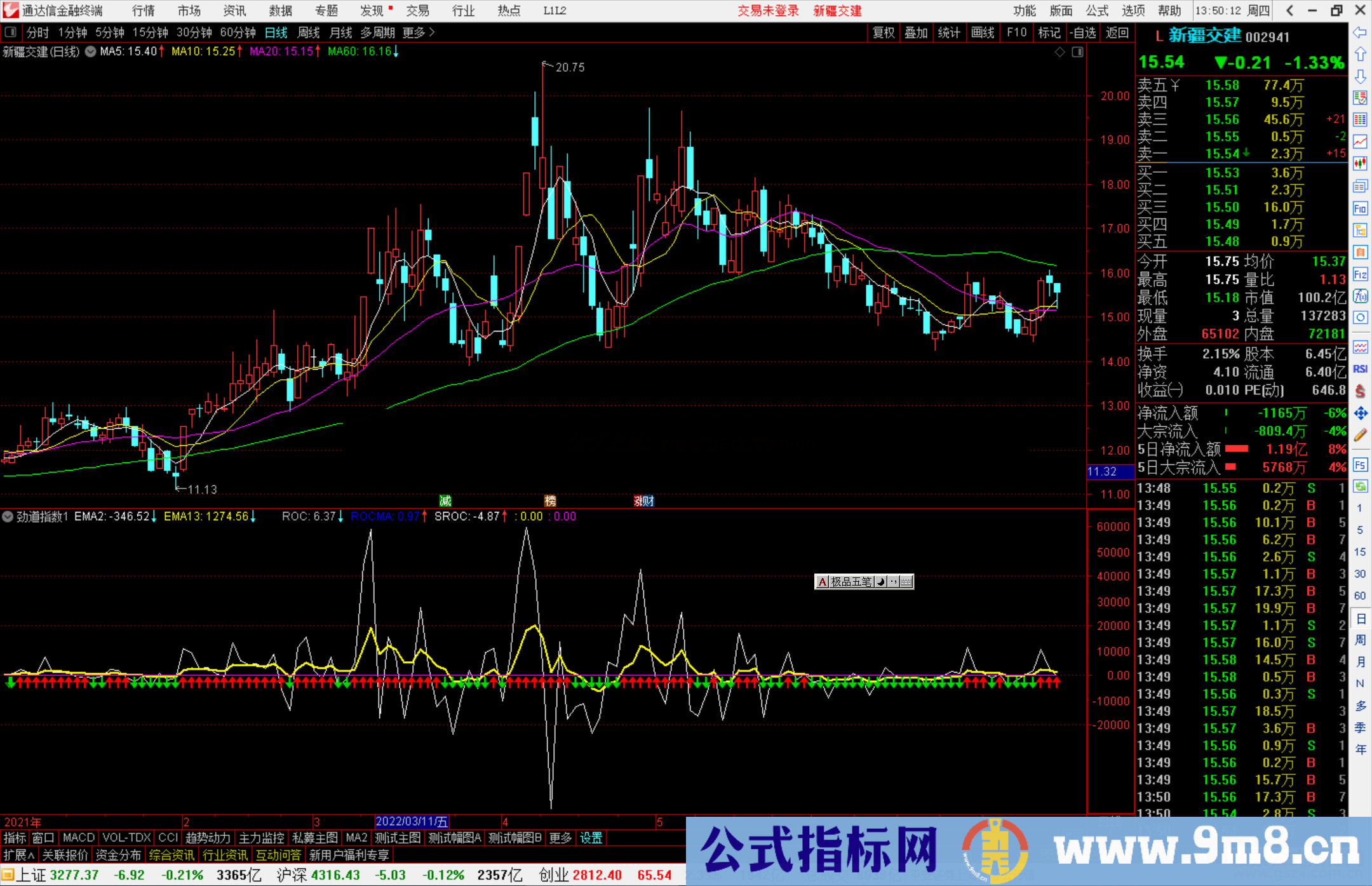1372x886 pixels.
Task: Enable the 周 weekly period on right sidebar
Action: (1361, 640)
